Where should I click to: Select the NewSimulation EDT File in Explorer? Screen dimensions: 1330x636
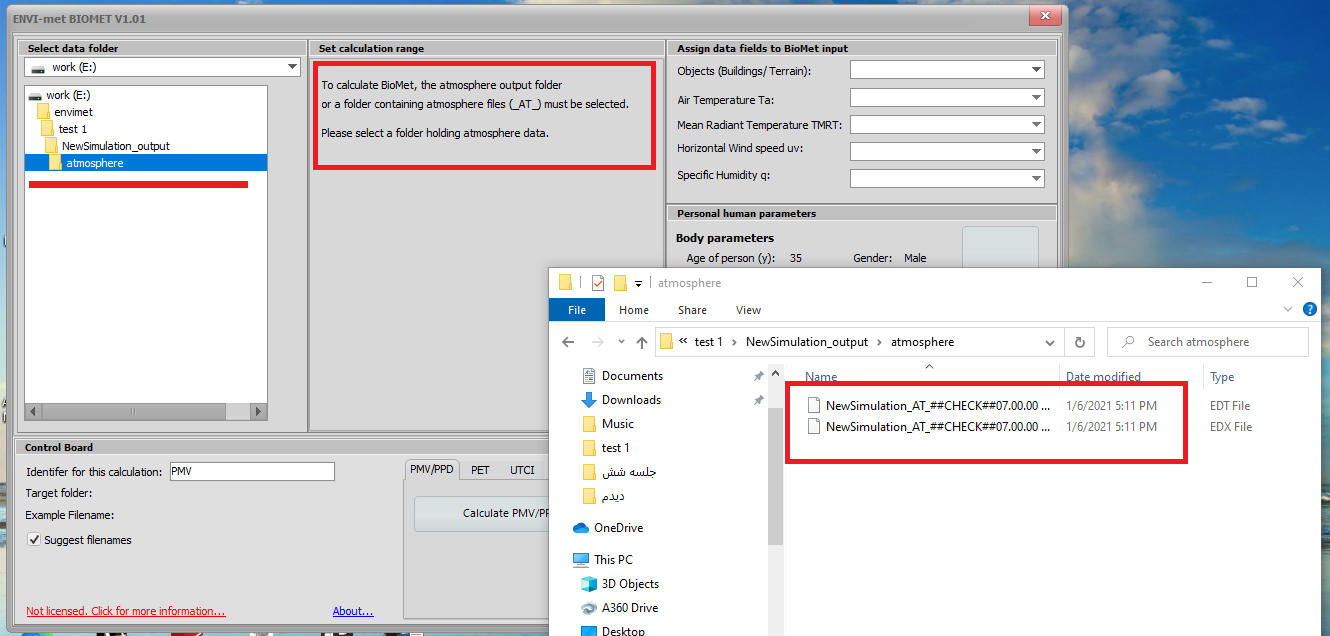click(1028, 406)
